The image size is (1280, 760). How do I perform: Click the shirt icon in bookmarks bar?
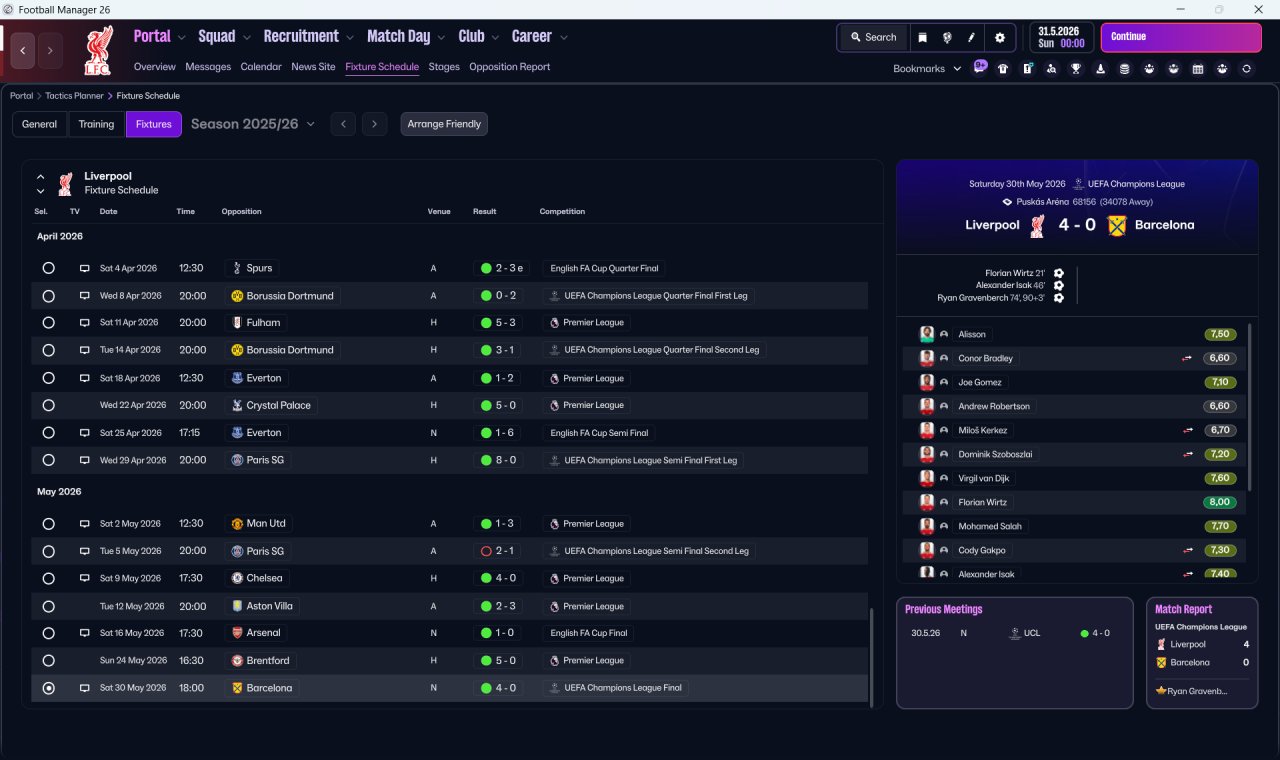[x=1003, y=69]
